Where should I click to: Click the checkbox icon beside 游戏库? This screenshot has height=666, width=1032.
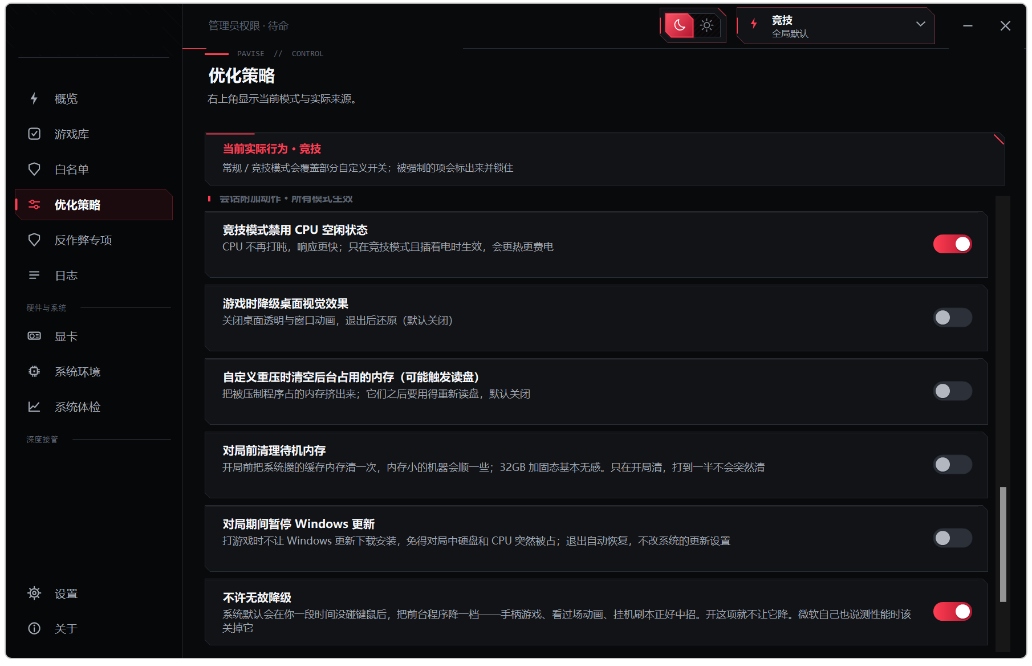coord(34,134)
